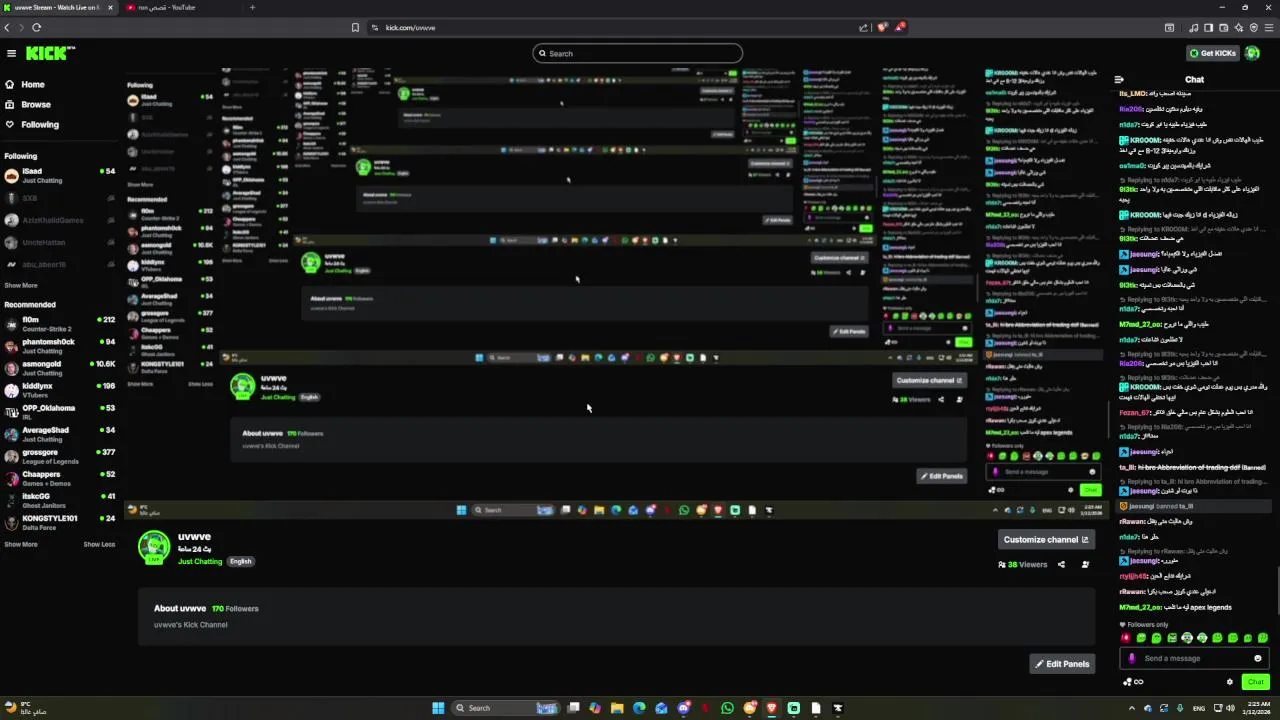This screenshot has width=1280, height=720.
Task: Open recommended channel kiddlynx
Action: coord(60,390)
